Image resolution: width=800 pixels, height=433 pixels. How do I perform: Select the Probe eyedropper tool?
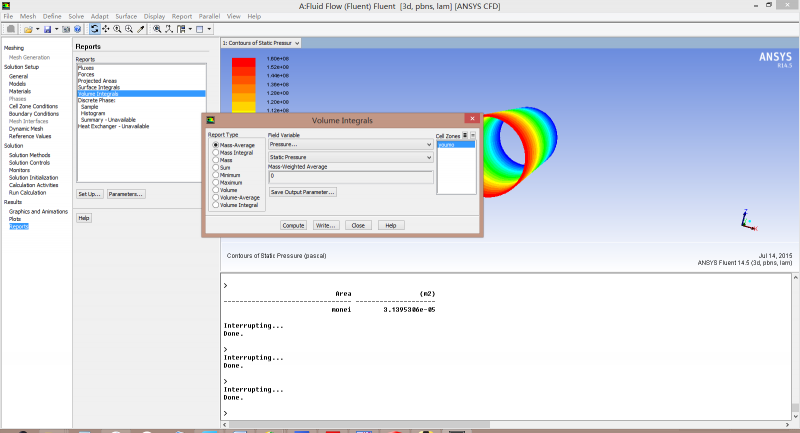[x=141, y=29]
